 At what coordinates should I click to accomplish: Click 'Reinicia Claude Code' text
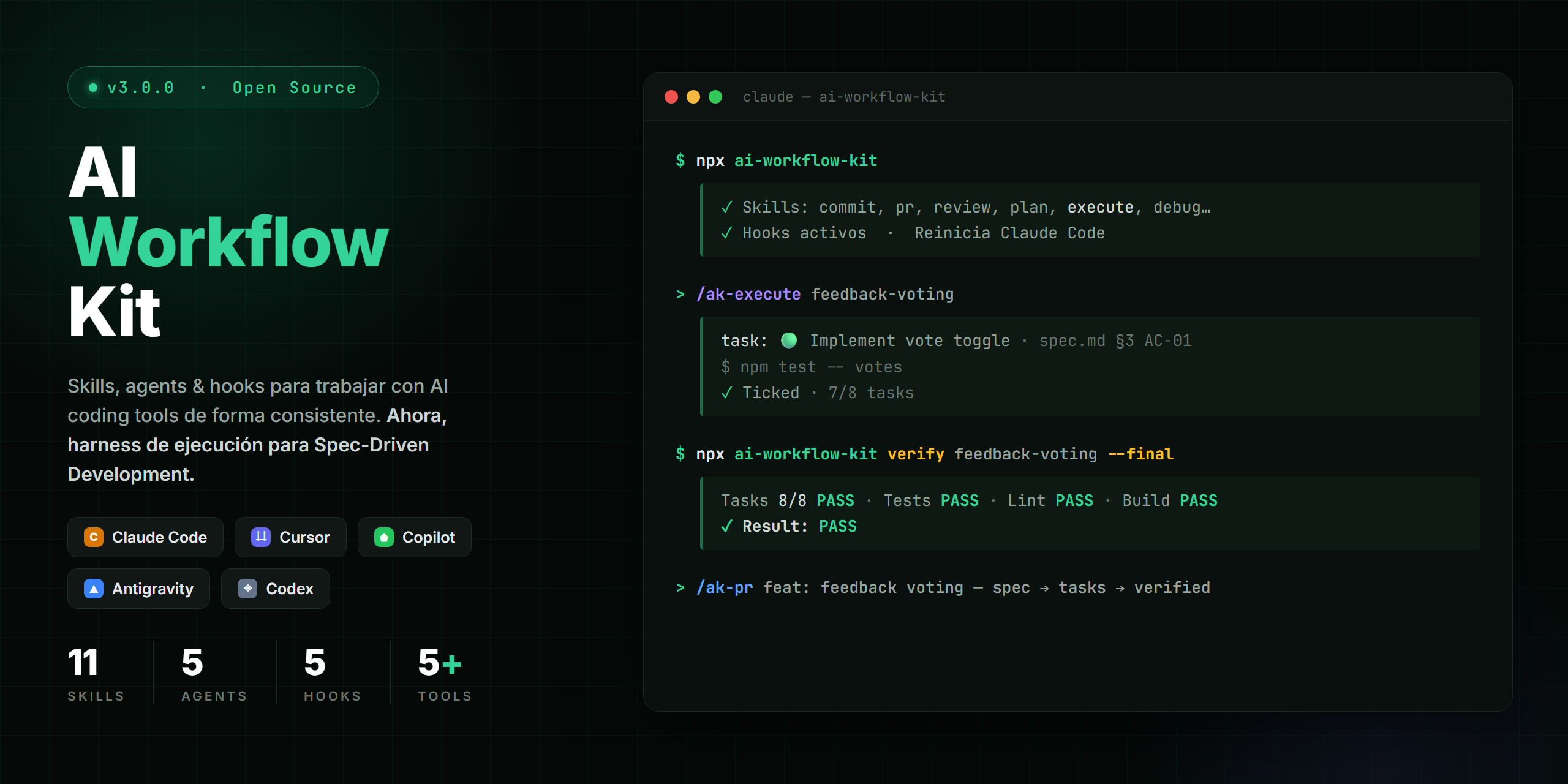pyautogui.click(x=1009, y=233)
